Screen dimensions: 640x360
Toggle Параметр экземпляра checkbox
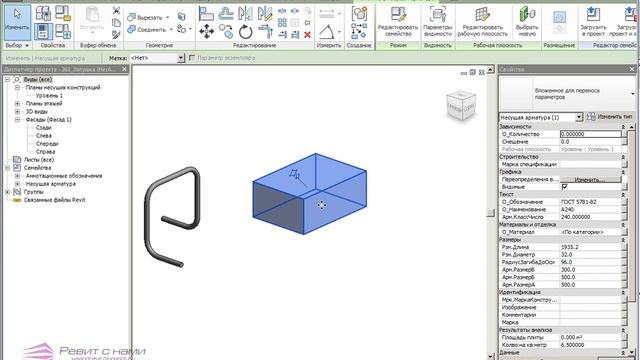(x=192, y=58)
